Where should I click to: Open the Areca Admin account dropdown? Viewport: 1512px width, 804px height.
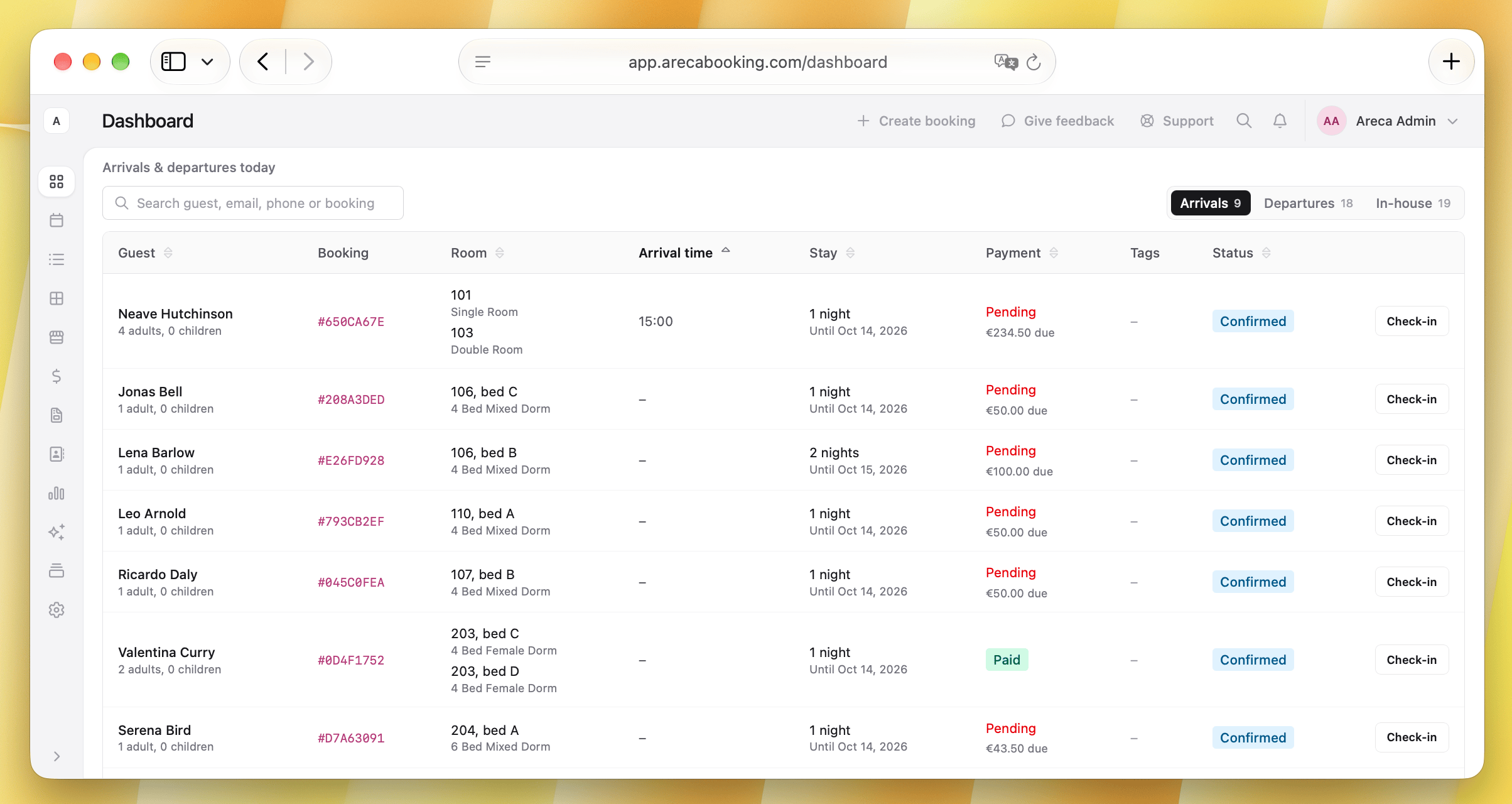click(x=1388, y=121)
